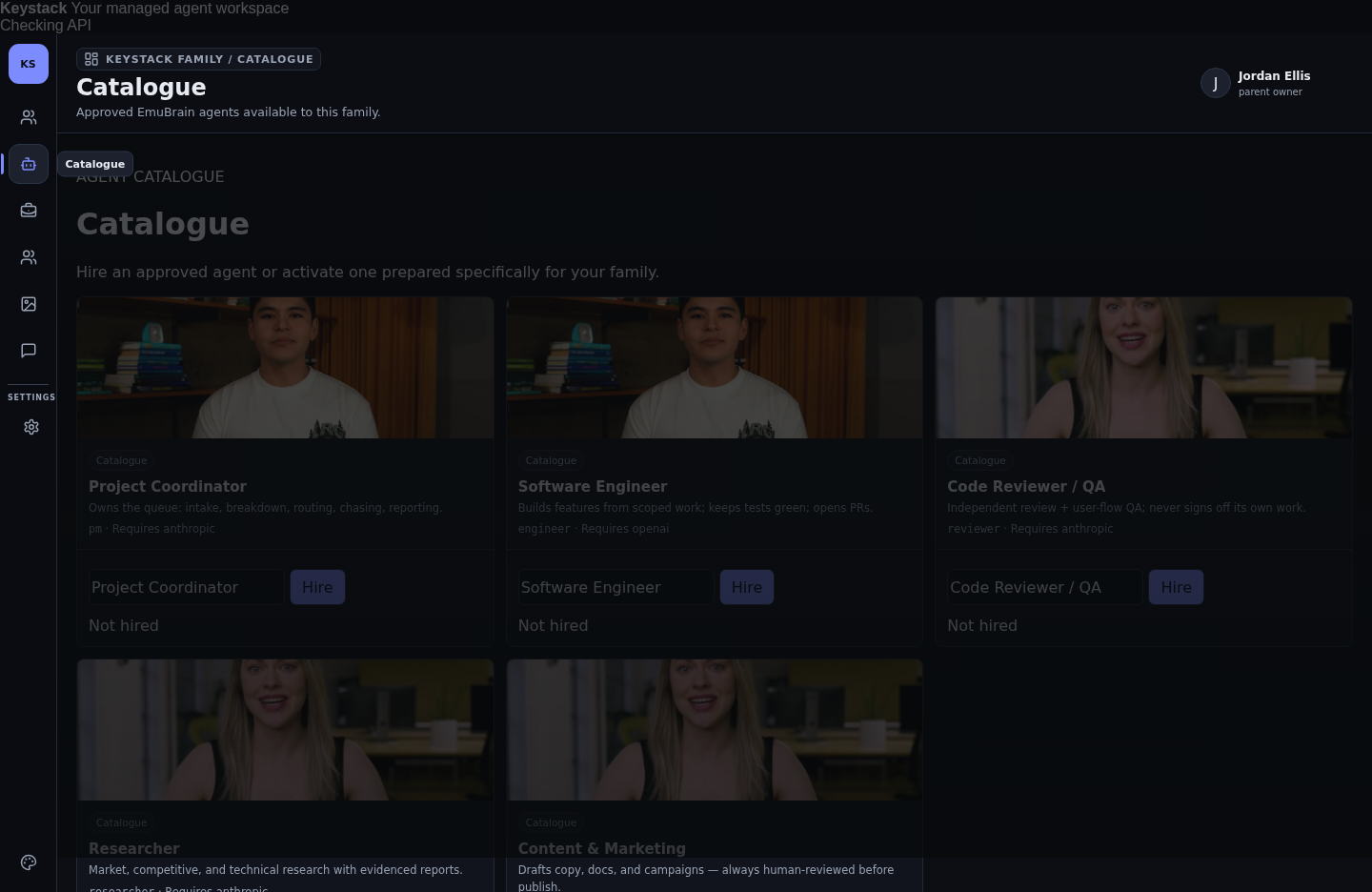This screenshot has width=1372, height=892.
Task: Open the chat bubble sidebar icon
Action: point(29,351)
